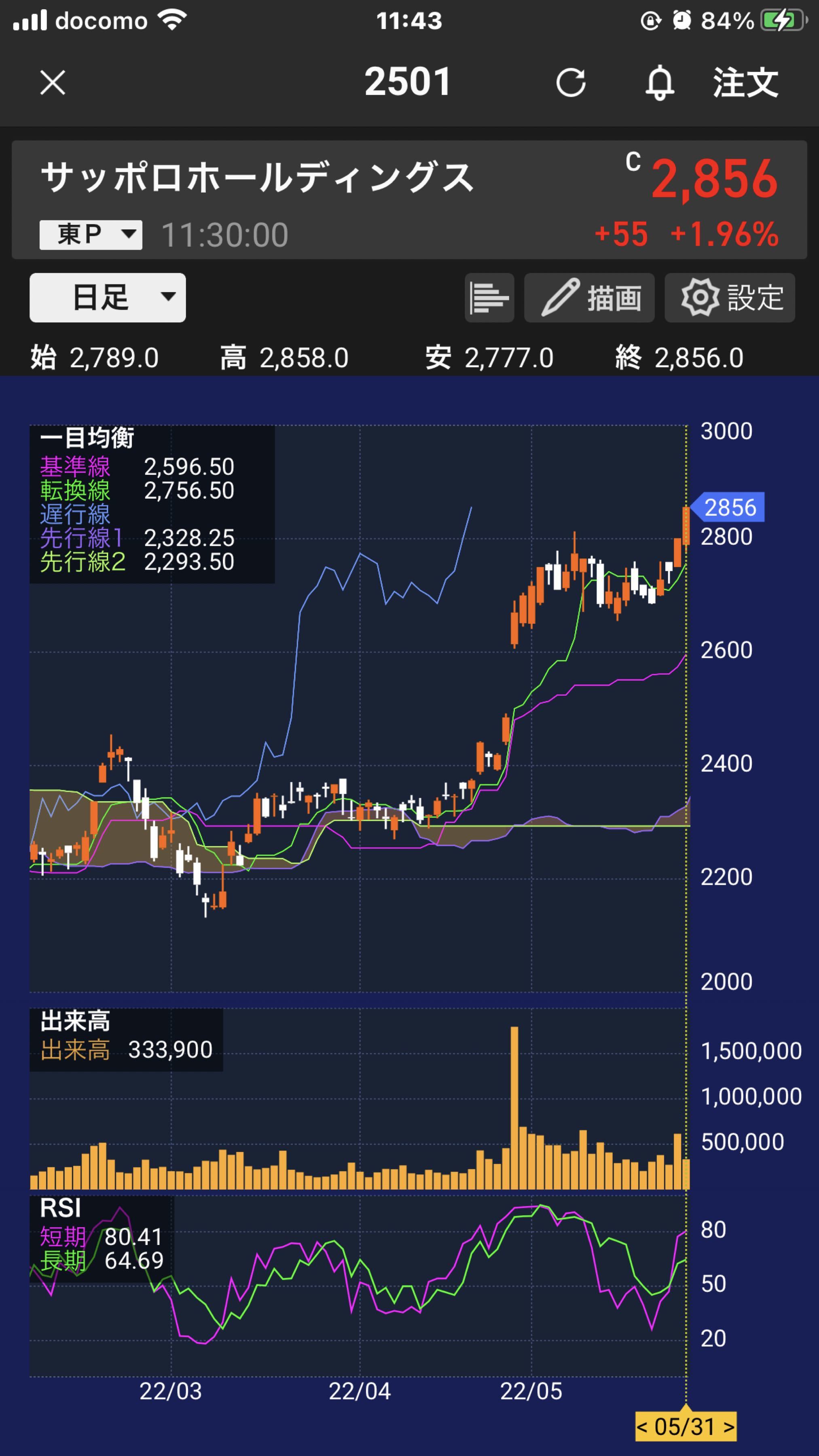Step to next day with right arrow
Screen dimensions: 819x1456
pyautogui.click(x=730, y=1427)
